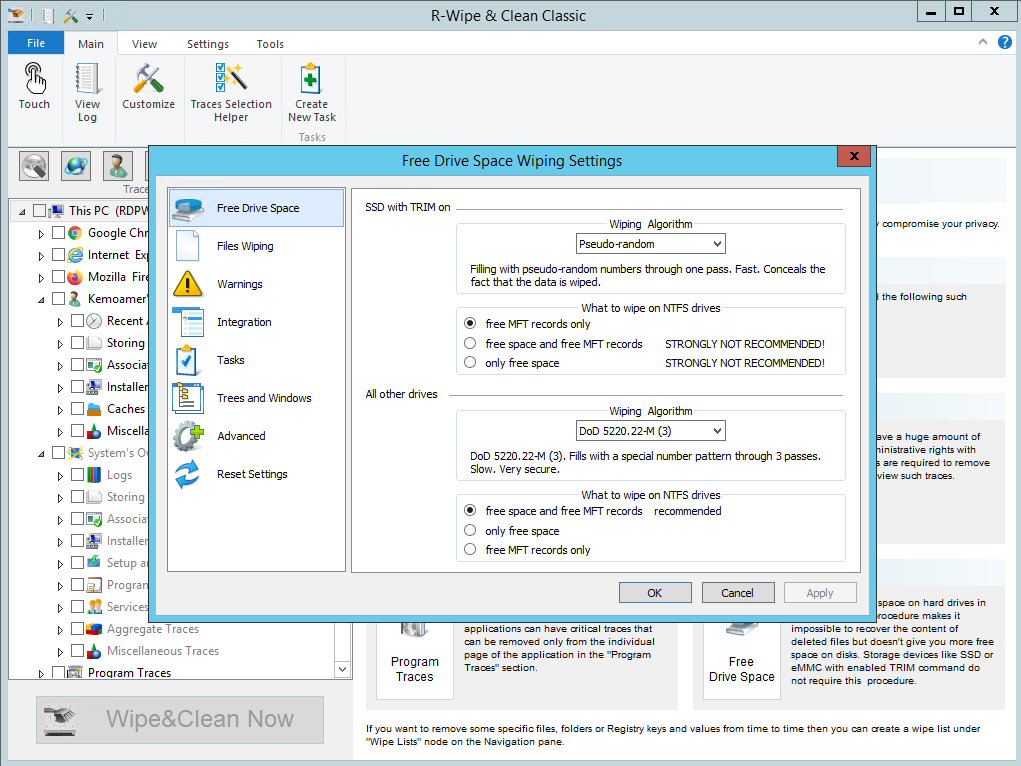The width and height of the screenshot is (1021, 766).
Task: Open Integration settings page
Action: 257,322
